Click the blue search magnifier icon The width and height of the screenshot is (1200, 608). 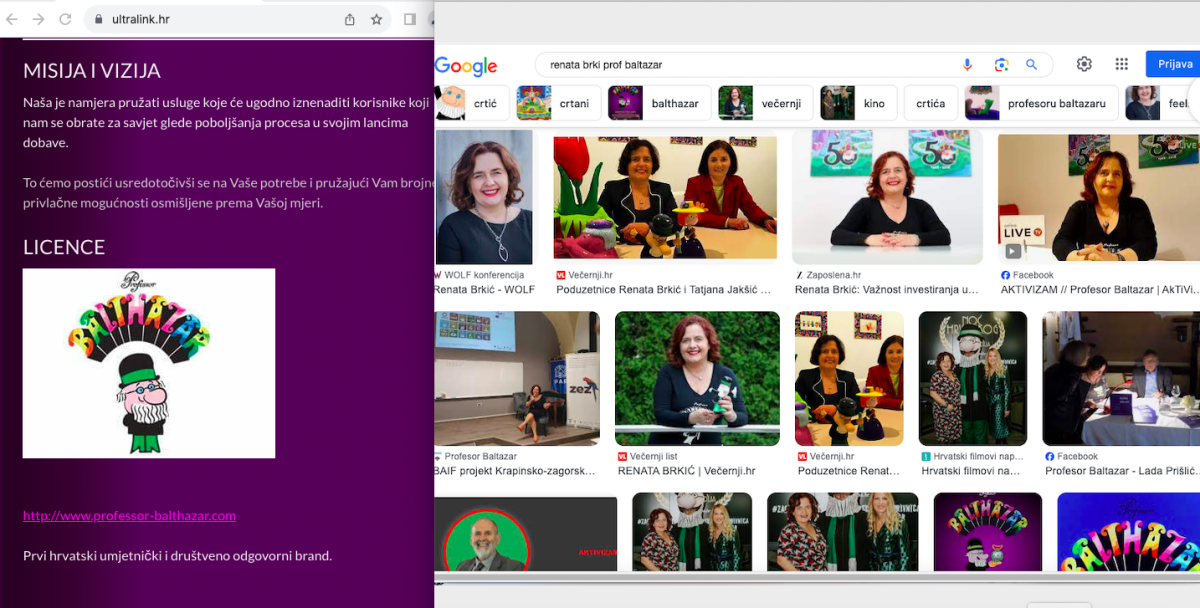pyautogui.click(x=1032, y=65)
